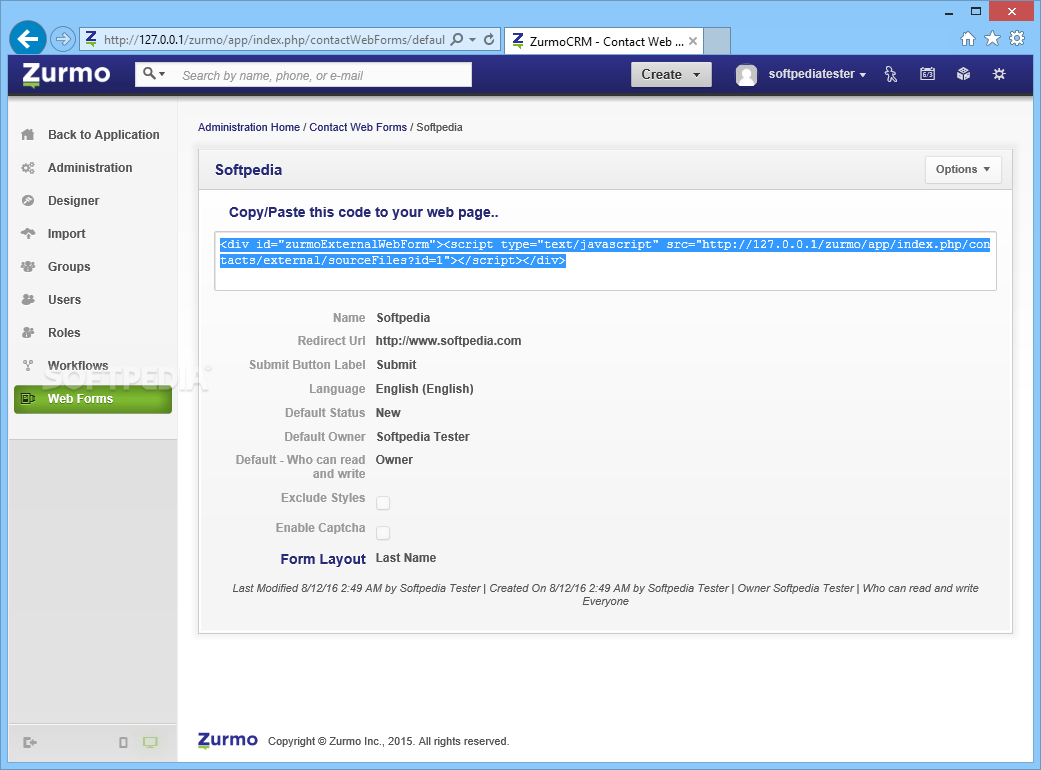
Task: Open the calendar icon in header
Action: [x=927, y=74]
